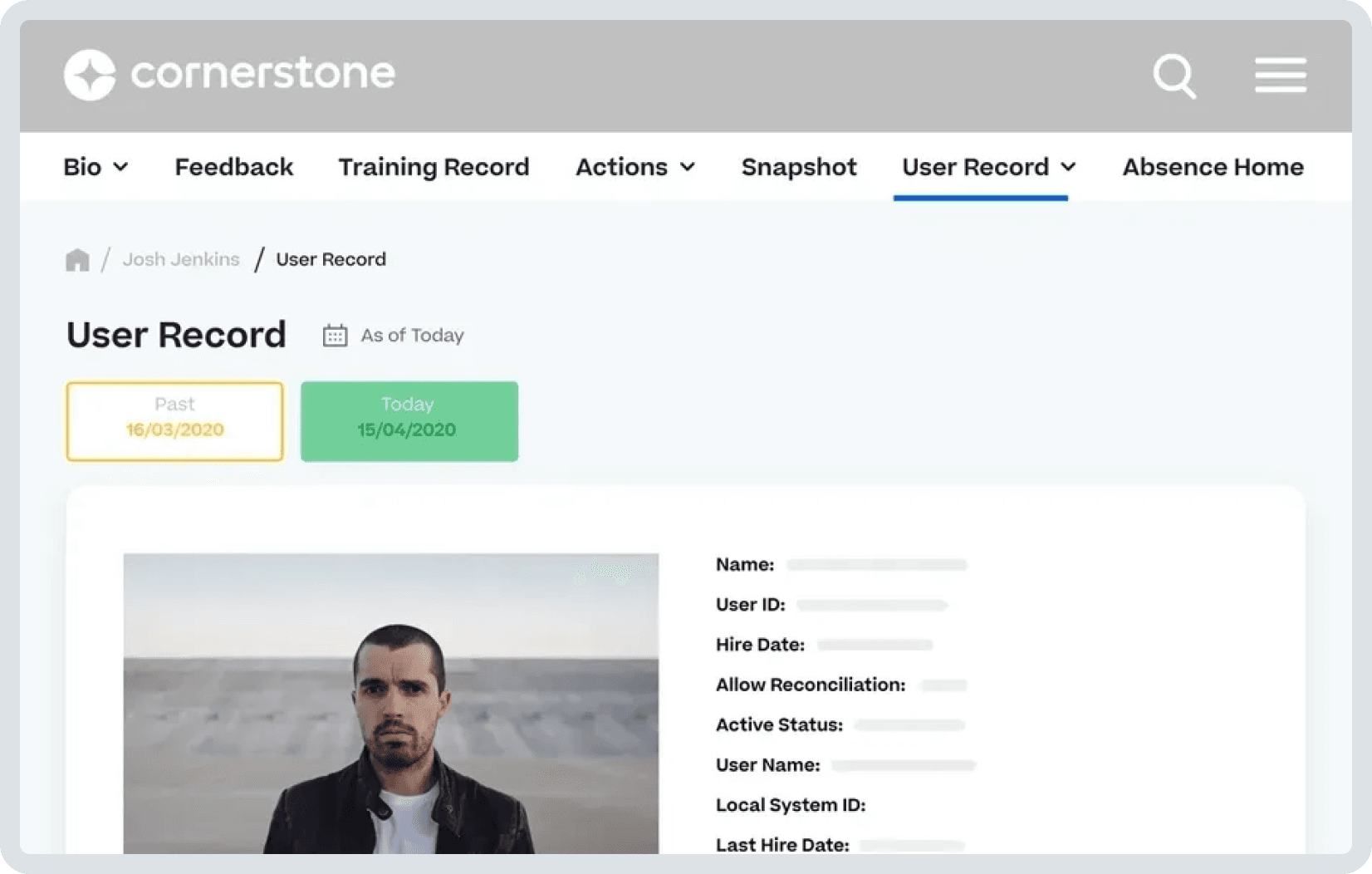The width and height of the screenshot is (1372, 874).
Task: Click the User Record breadcrumb text
Action: [x=331, y=259]
